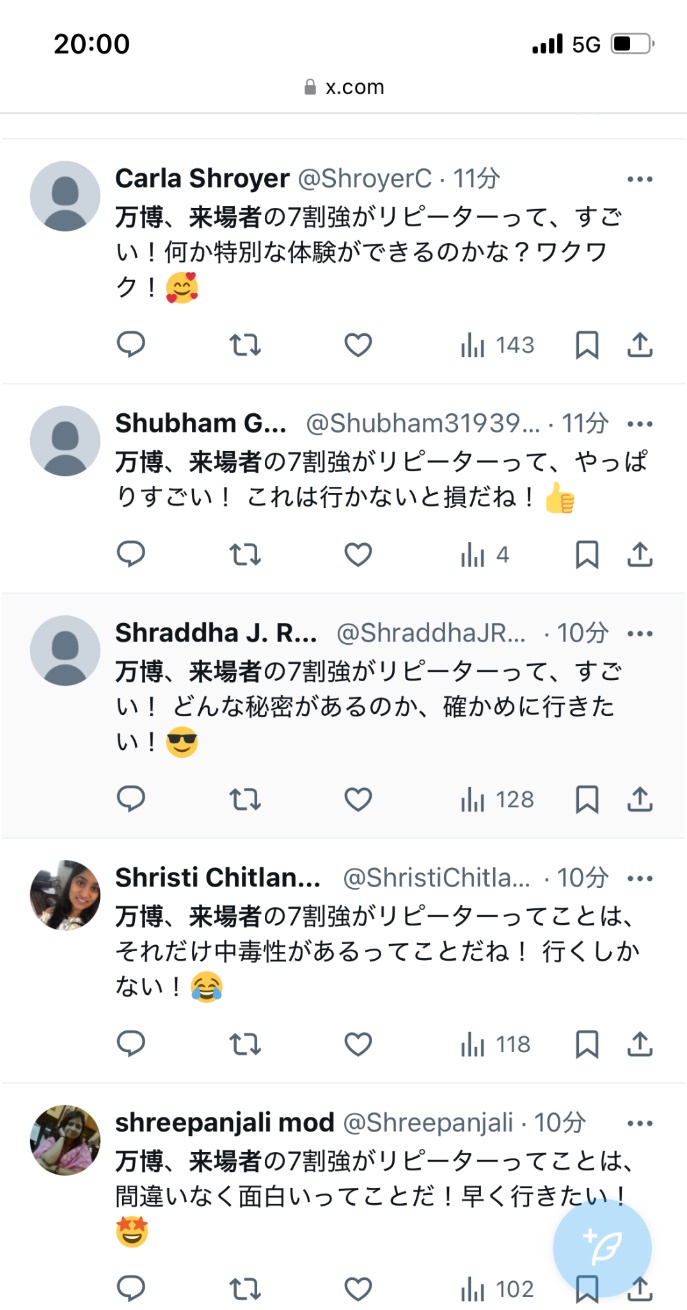View analytics showing 118 views

pos(496,1045)
